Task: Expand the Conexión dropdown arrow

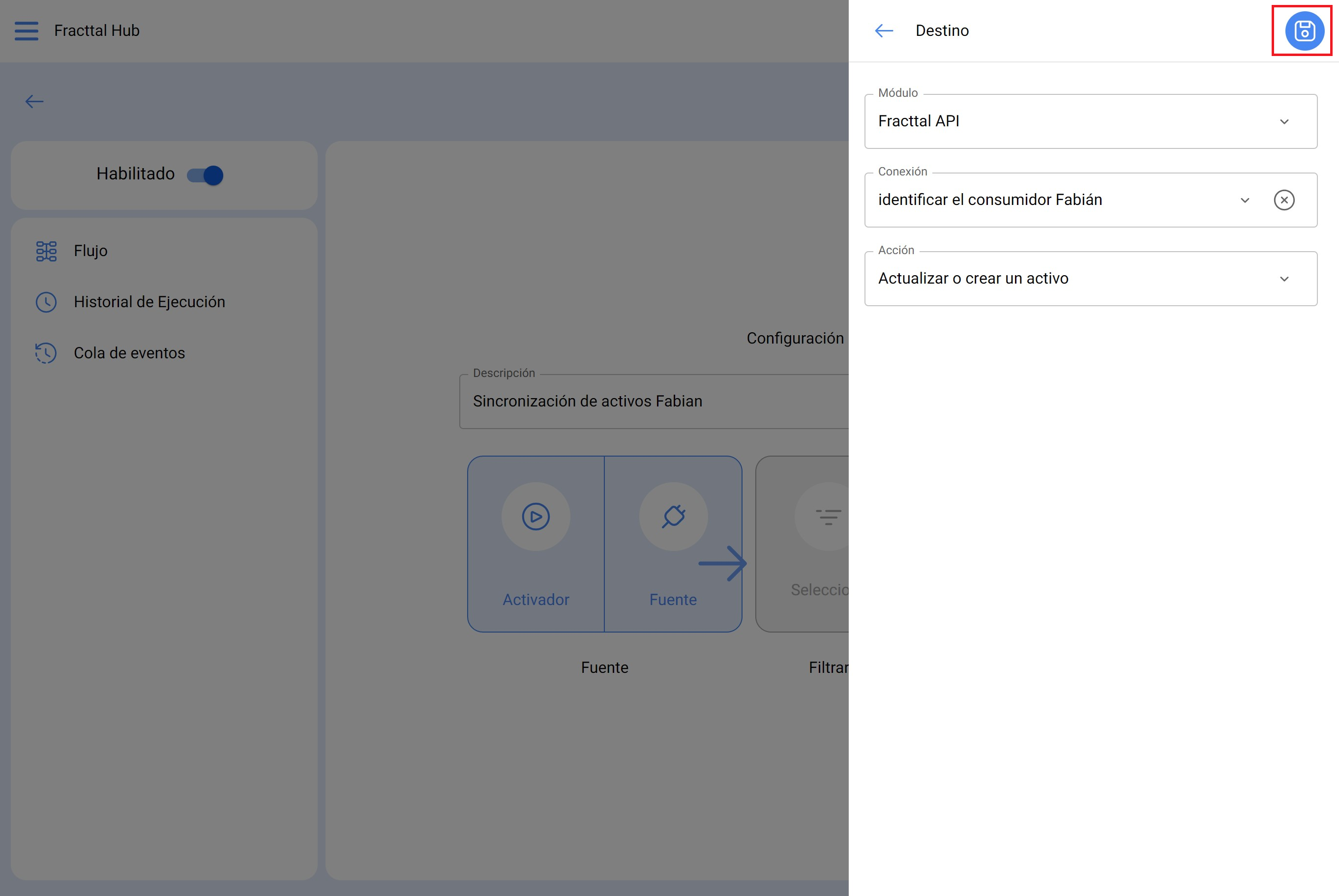Action: tap(1245, 200)
